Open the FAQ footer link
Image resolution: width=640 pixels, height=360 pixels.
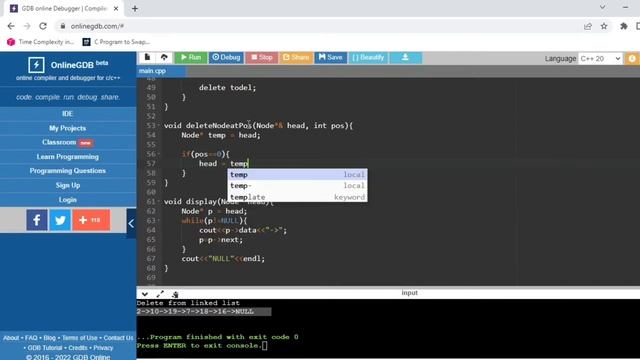click(31, 338)
